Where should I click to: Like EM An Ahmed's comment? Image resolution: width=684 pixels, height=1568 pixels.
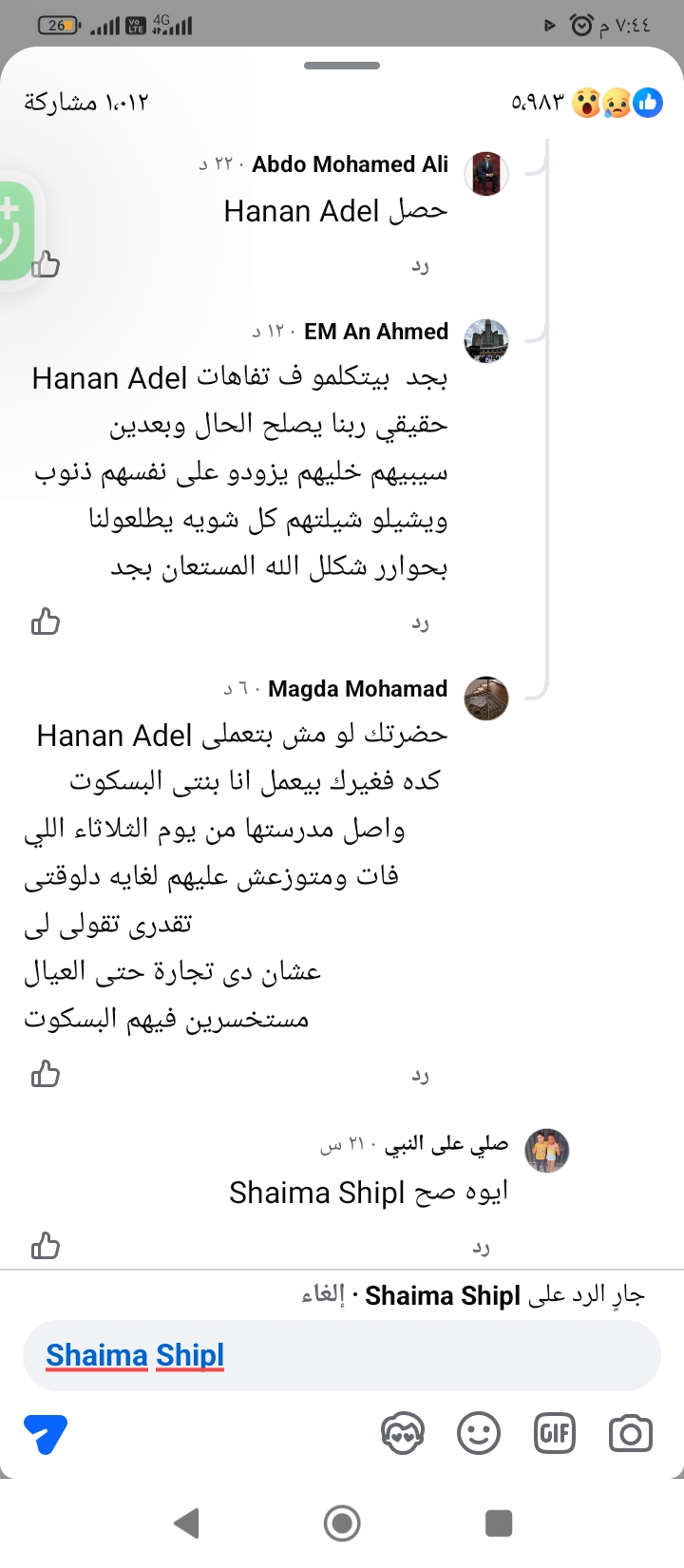coord(46,622)
